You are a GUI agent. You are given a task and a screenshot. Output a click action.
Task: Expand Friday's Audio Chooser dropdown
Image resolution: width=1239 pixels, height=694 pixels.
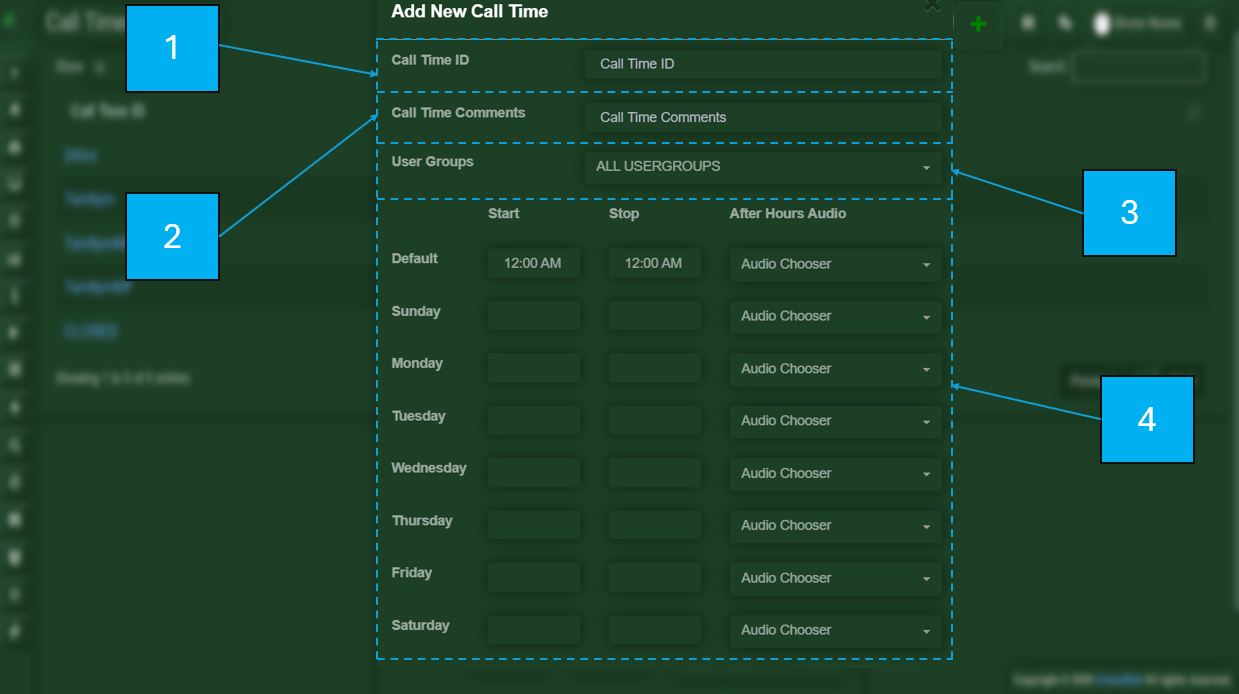tap(835, 578)
